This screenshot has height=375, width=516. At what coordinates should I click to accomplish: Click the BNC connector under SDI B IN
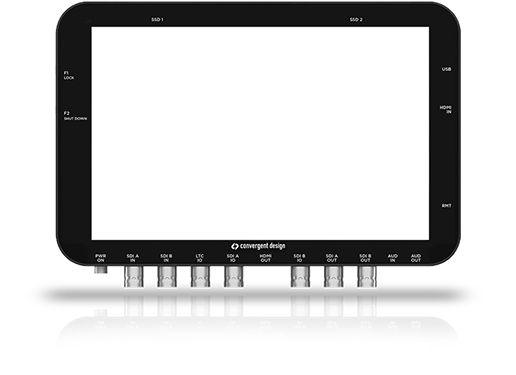167,276
